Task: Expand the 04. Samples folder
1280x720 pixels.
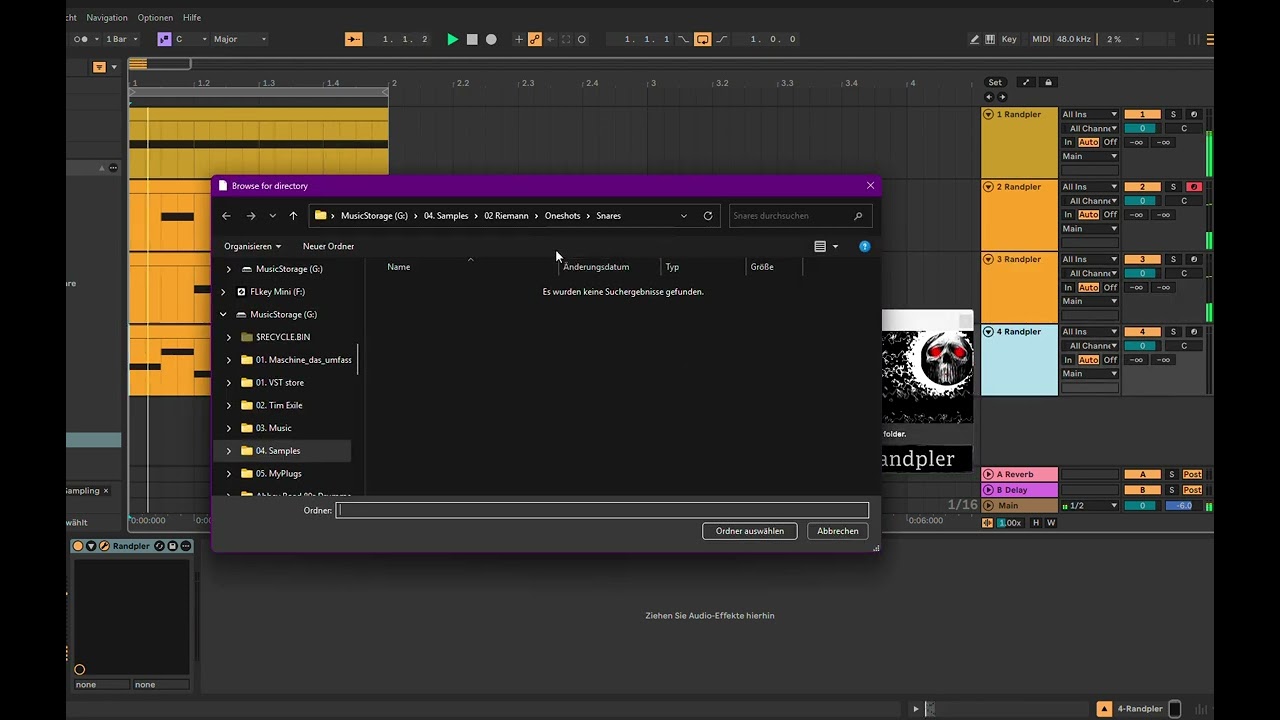Action: tap(229, 451)
